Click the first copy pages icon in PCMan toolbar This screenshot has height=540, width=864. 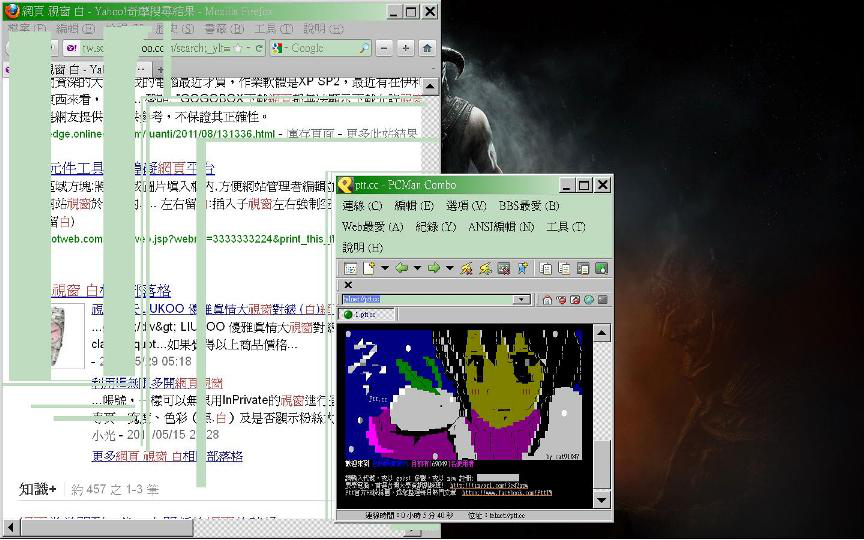546,268
